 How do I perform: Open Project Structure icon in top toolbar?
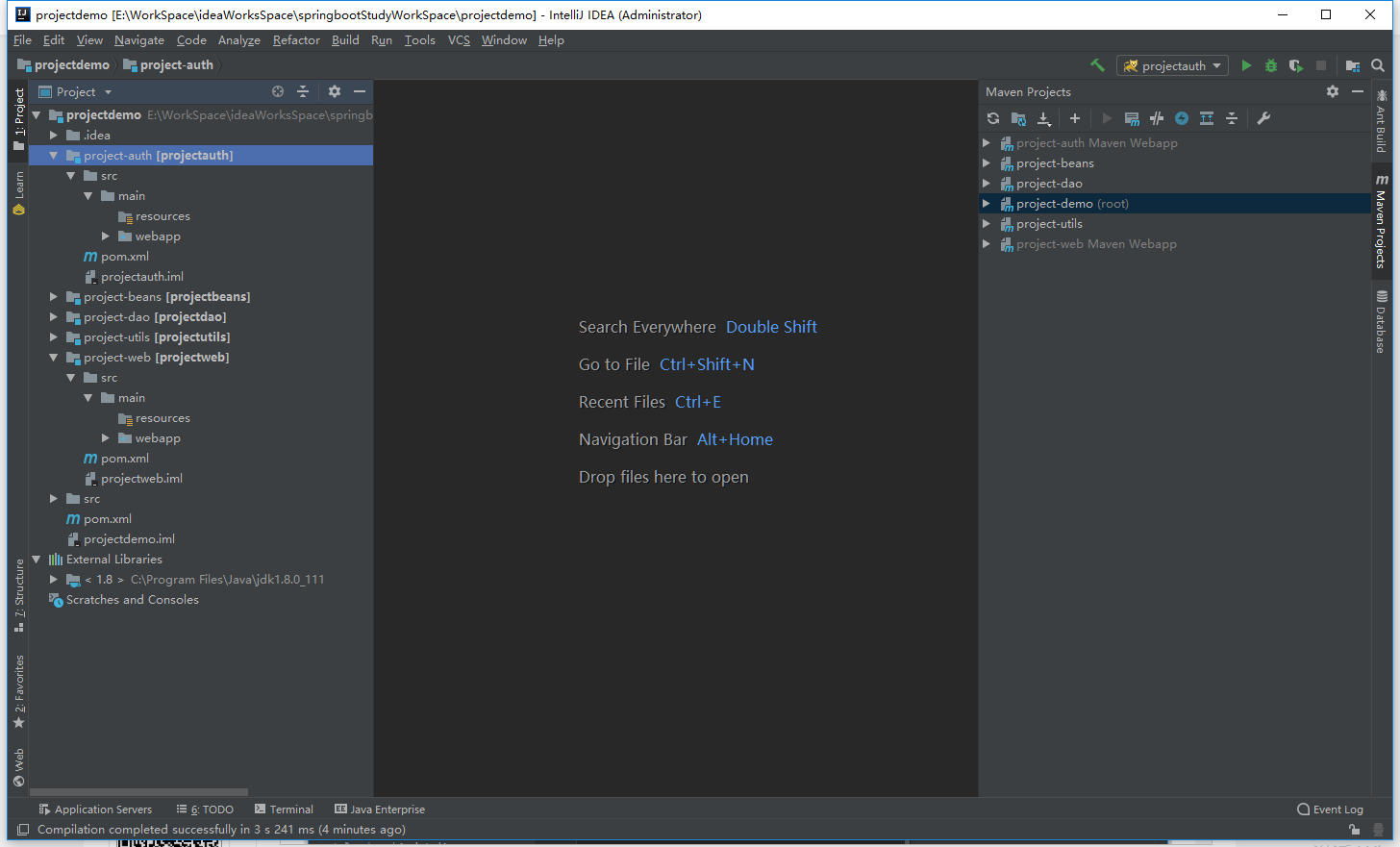click(x=1353, y=65)
